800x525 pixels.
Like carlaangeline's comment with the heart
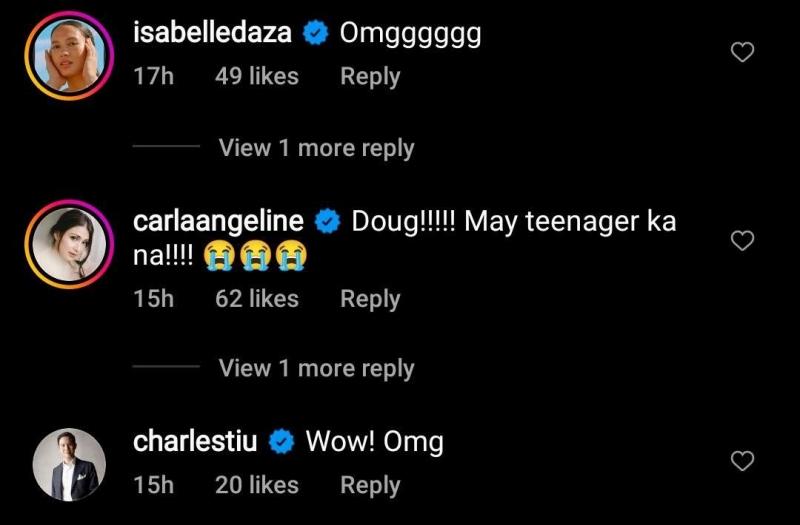click(742, 241)
